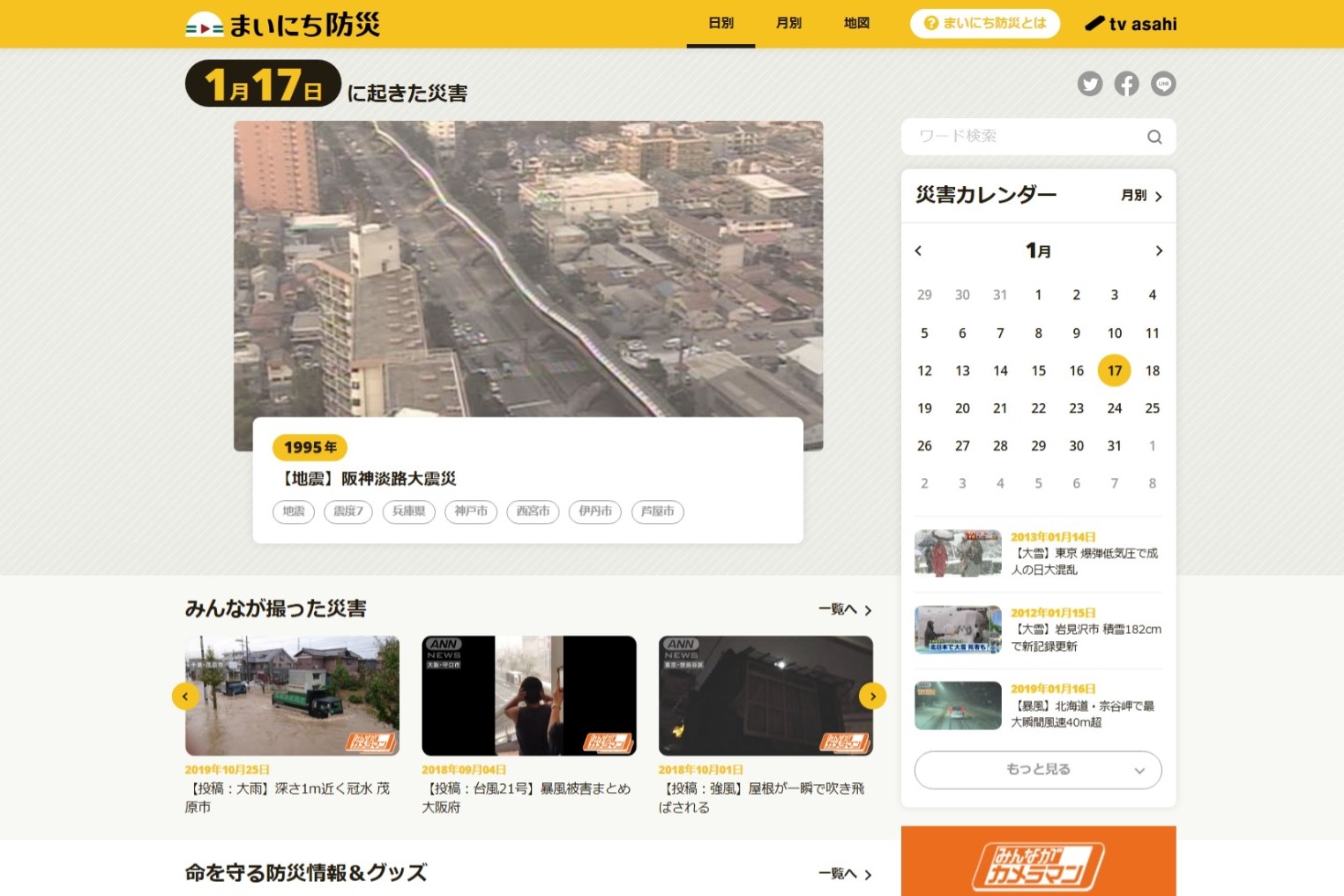Open 【大雪】岩見沢市 積雪182cm article title

[1086, 638]
